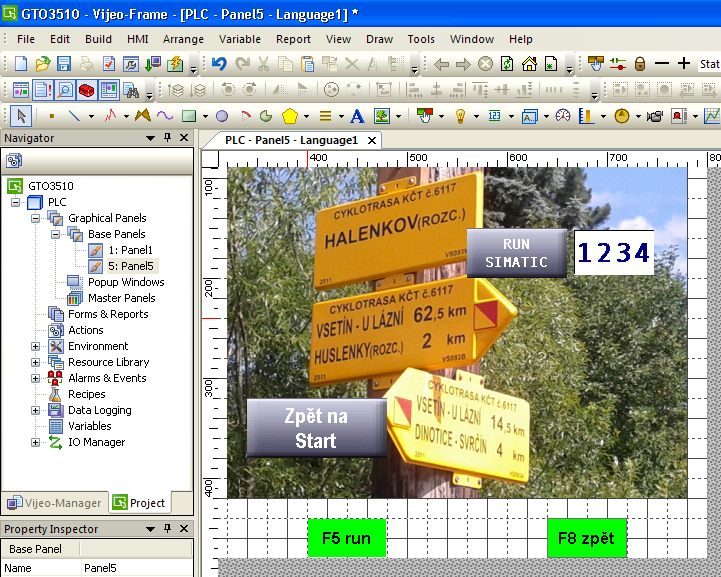Viewport: 721px width, 577px height.
Task: Toggle the Property Inspector toolbar button
Action: click(43, 90)
